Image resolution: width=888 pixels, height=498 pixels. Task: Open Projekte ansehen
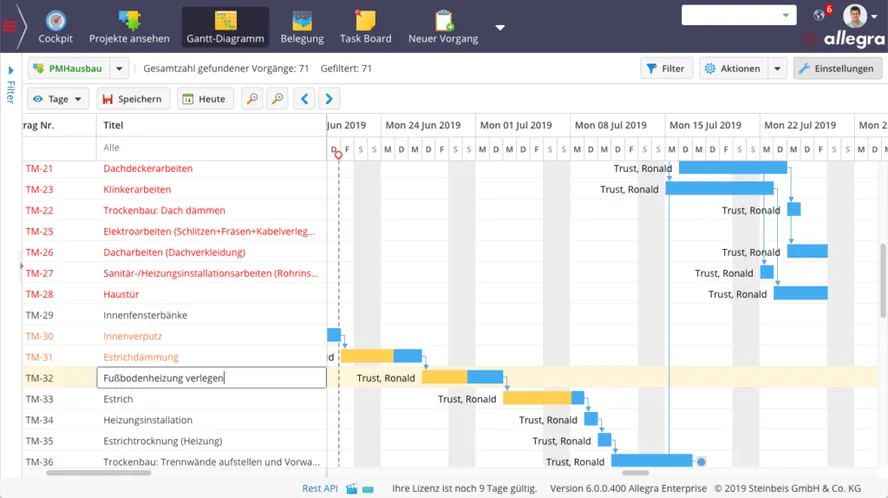tap(129, 27)
